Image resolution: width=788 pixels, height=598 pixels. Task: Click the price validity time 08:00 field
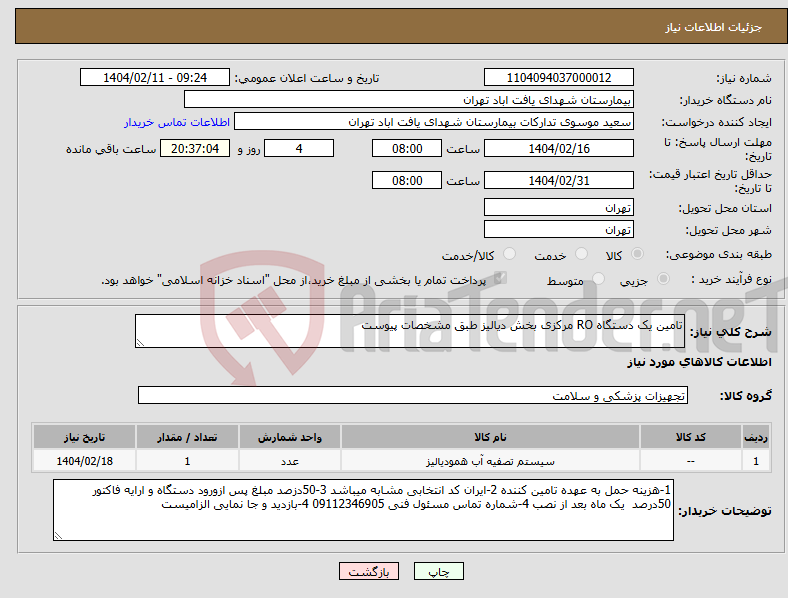[x=407, y=180]
